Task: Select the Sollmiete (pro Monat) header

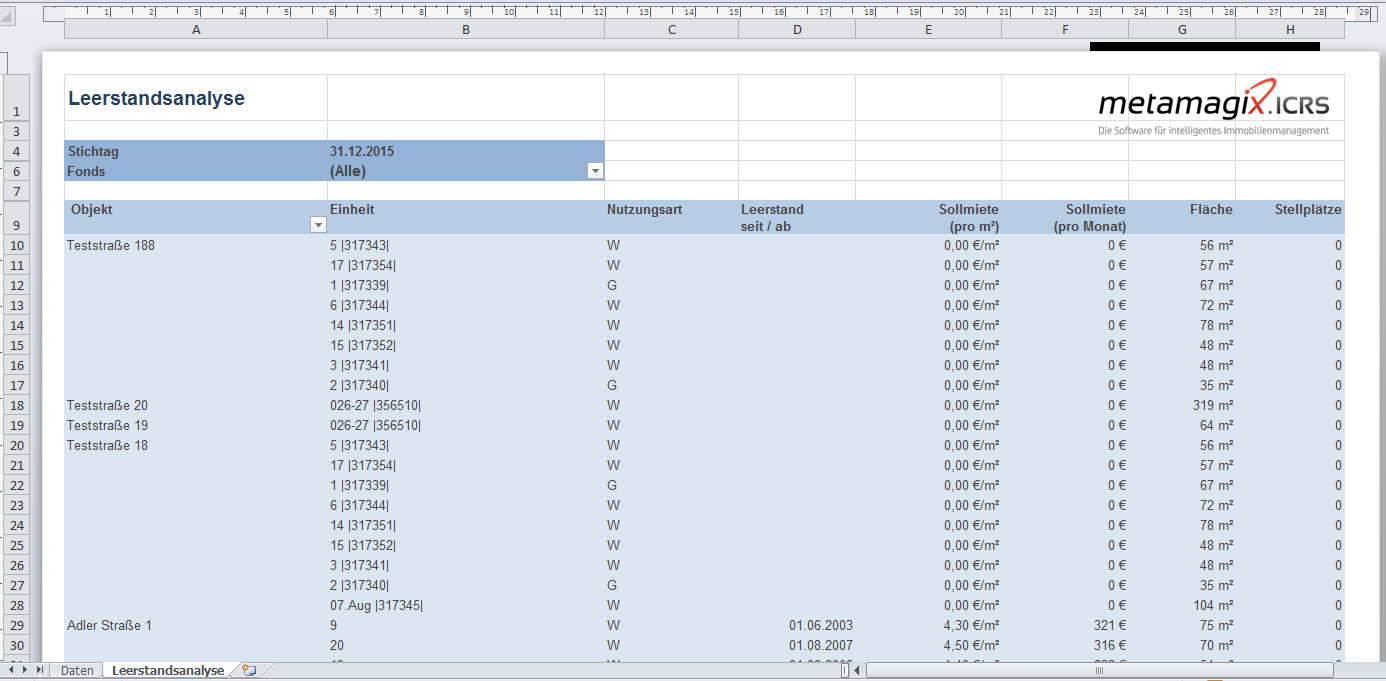Action: (x=1065, y=218)
